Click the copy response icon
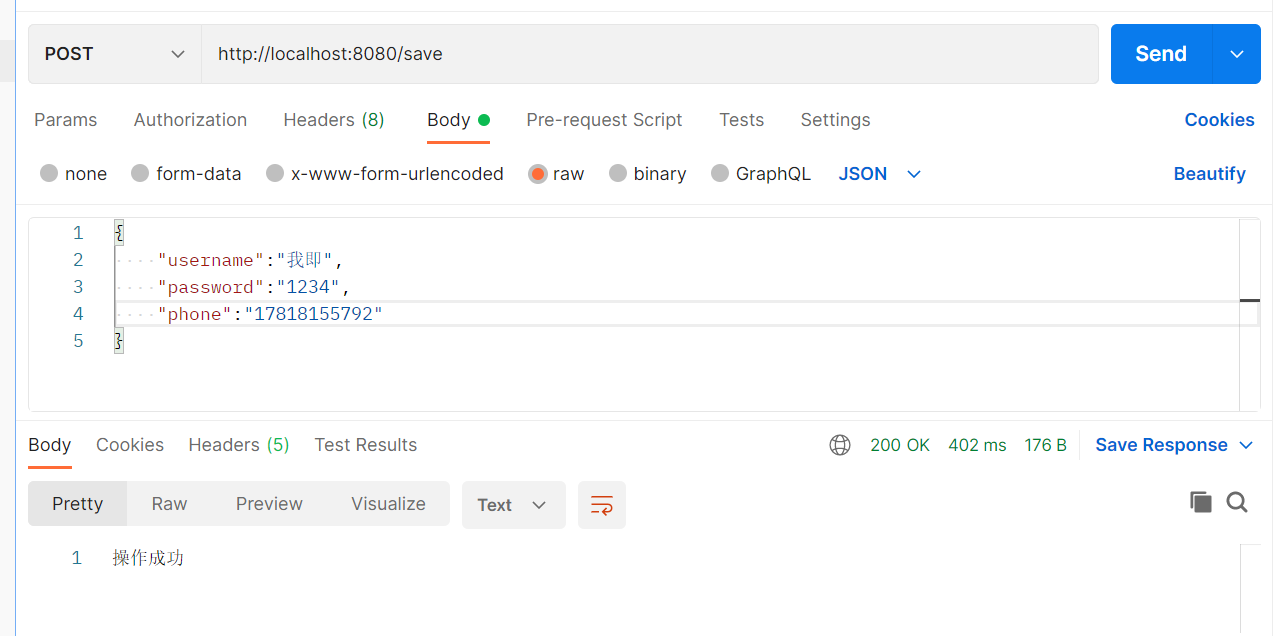 1200,503
